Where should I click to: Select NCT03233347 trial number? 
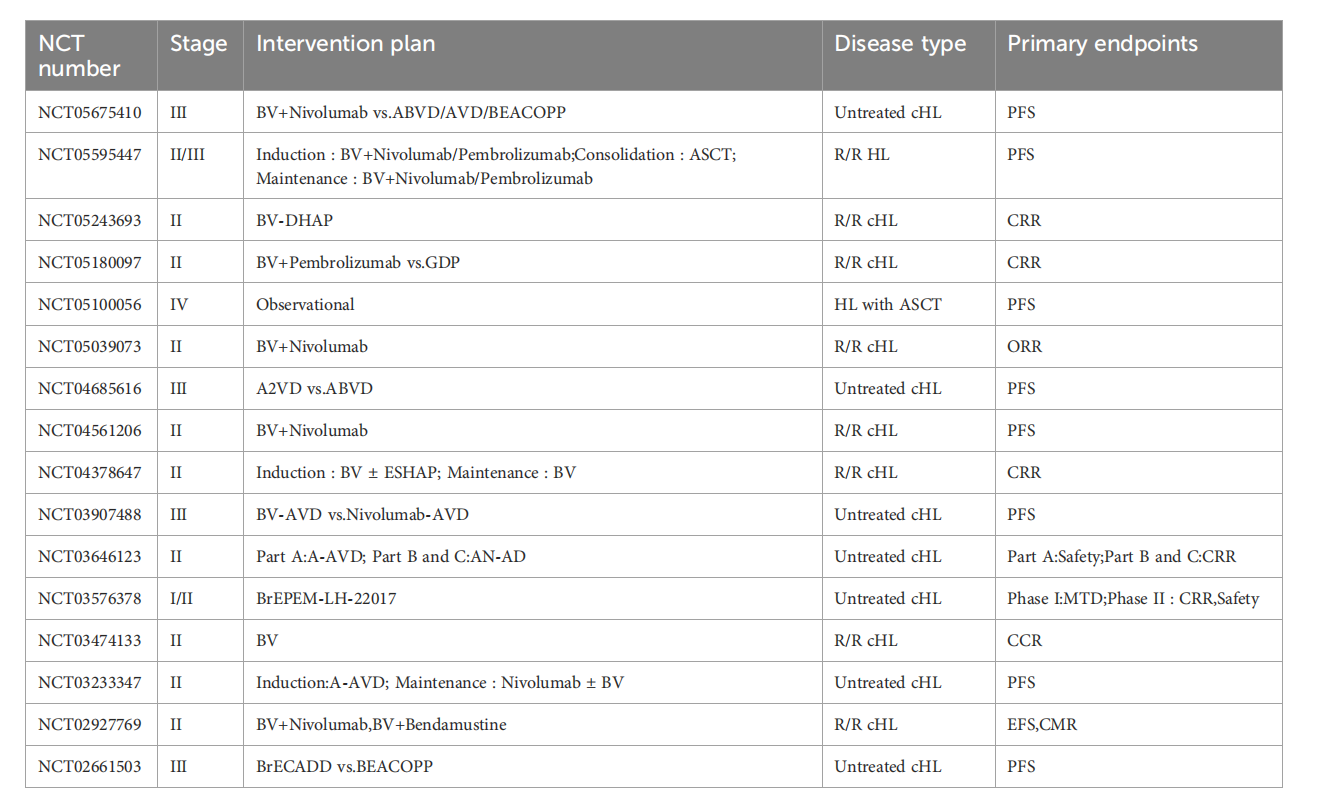coord(90,682)
